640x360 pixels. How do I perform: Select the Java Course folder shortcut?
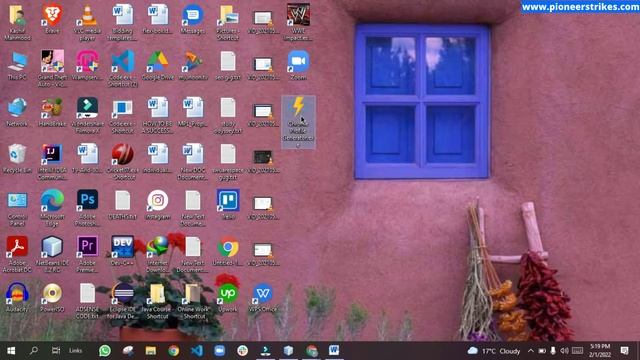(158, 302)
